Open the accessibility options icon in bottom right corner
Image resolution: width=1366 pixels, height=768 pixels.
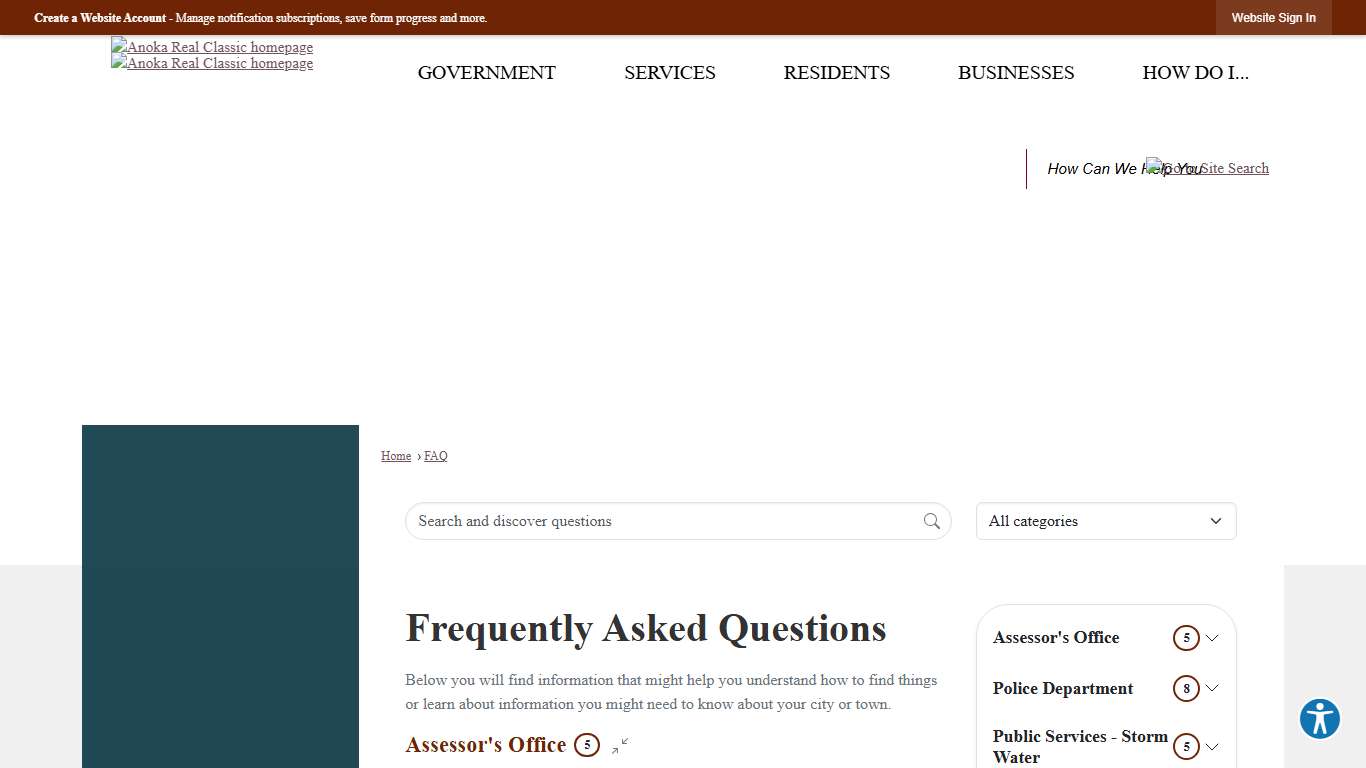coord(1319,718)
